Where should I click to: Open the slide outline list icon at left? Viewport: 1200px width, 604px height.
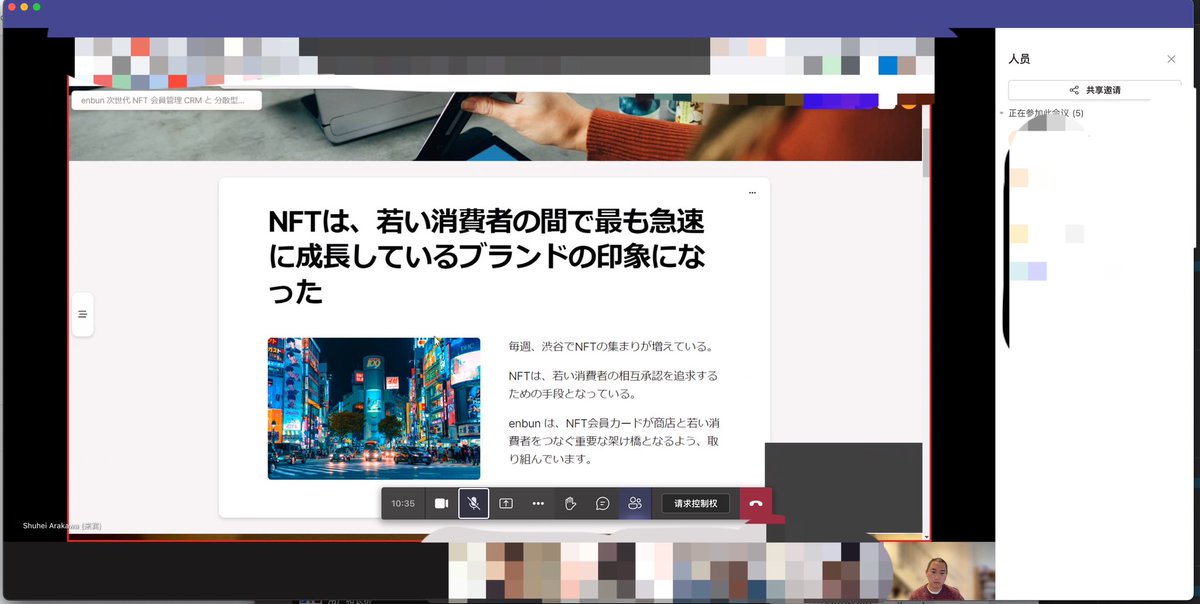(x=83, y=314)
